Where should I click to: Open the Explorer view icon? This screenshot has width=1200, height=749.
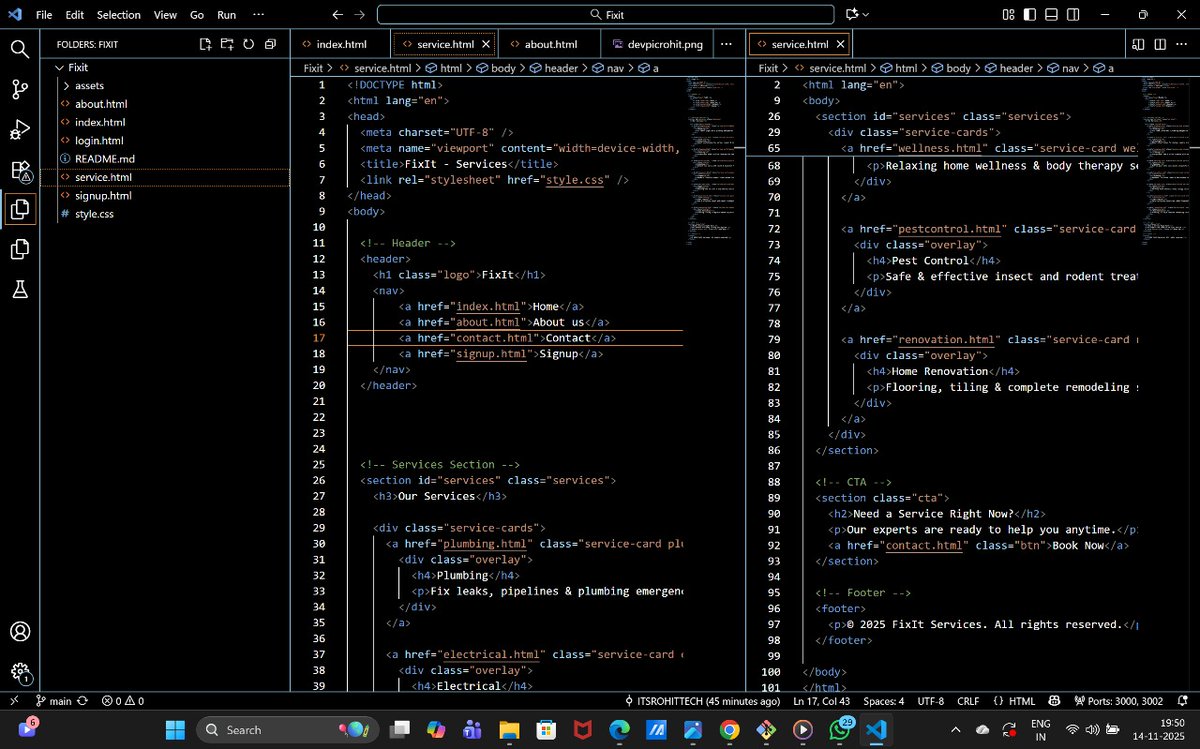[19, 209]
